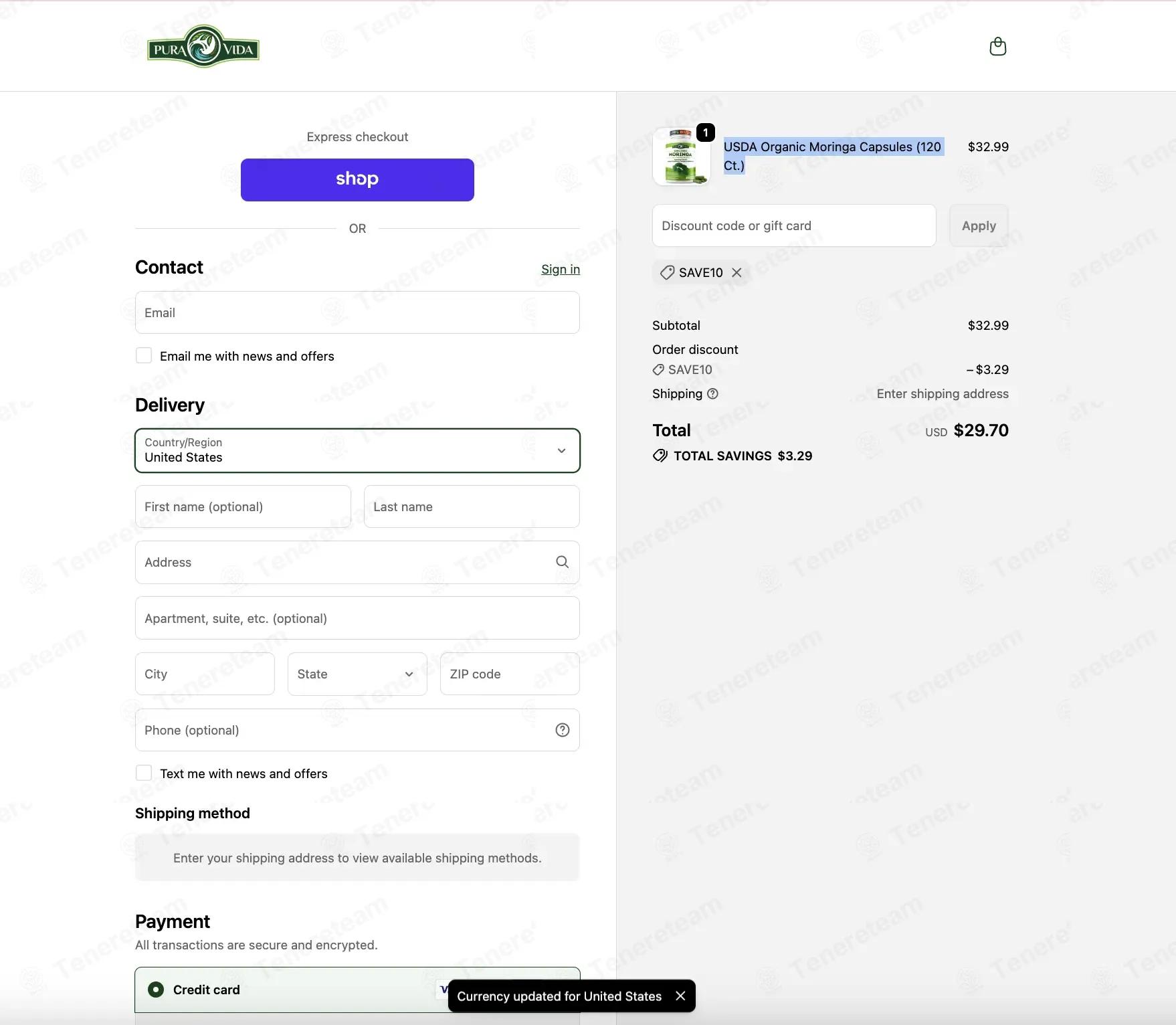
Task: Focus the ZIP code field
Action: pos(510,674)
